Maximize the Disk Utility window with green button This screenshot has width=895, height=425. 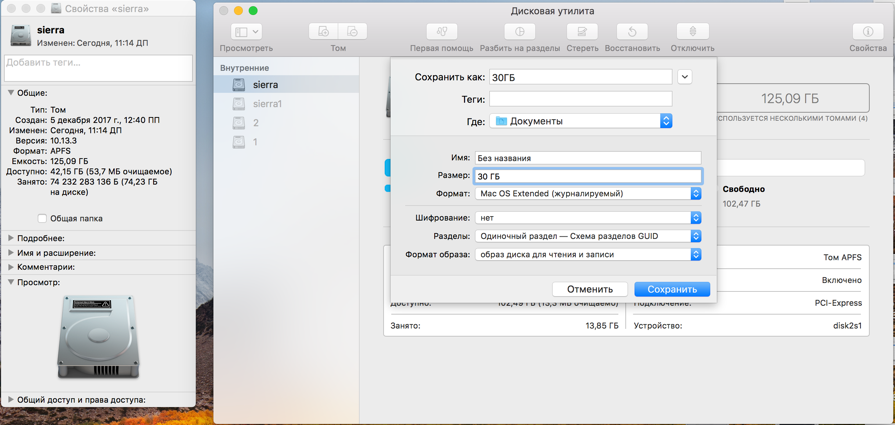253,11
